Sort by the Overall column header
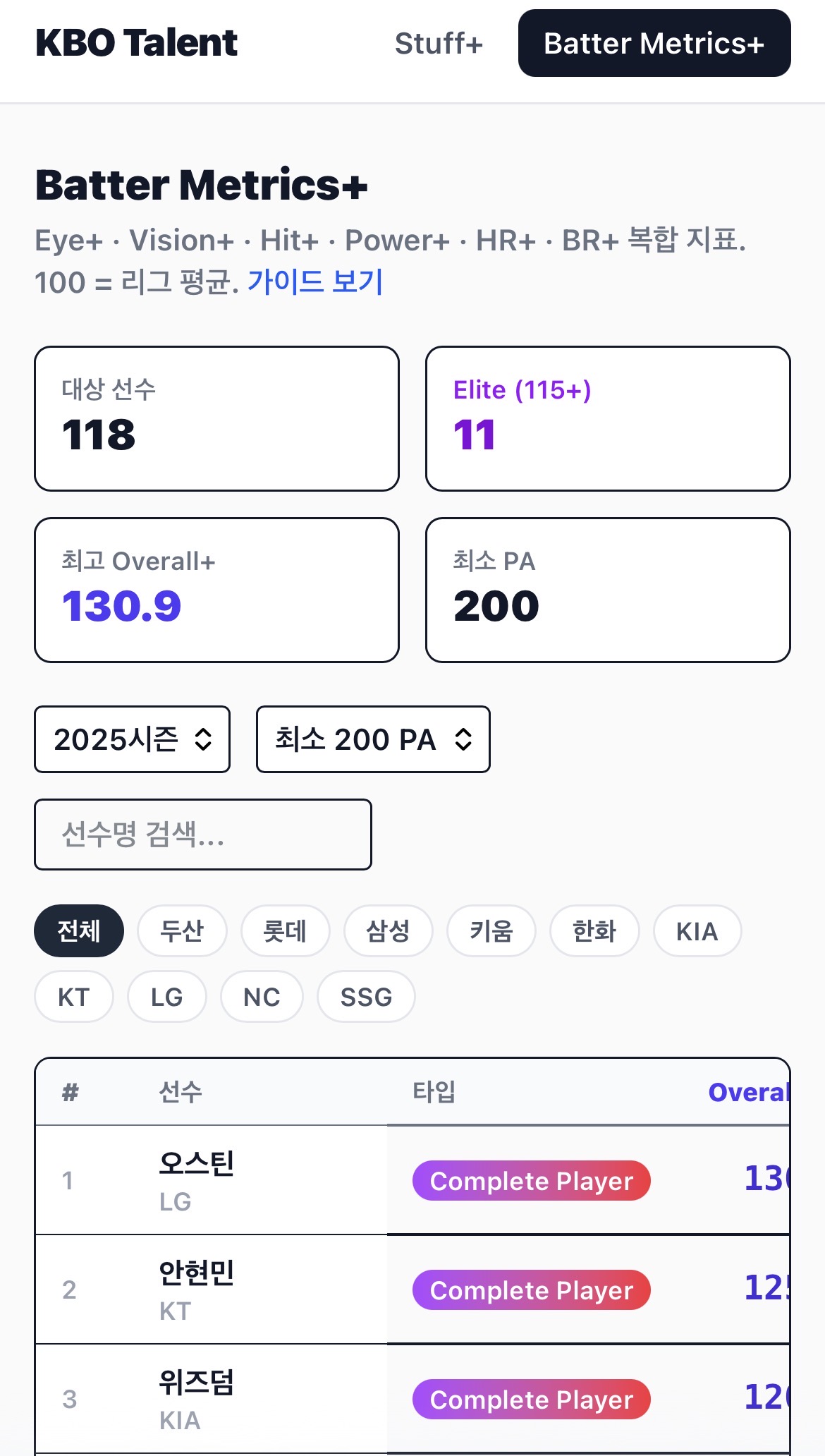This screenshot has height=1456, width=825. tap(747, 1092)
